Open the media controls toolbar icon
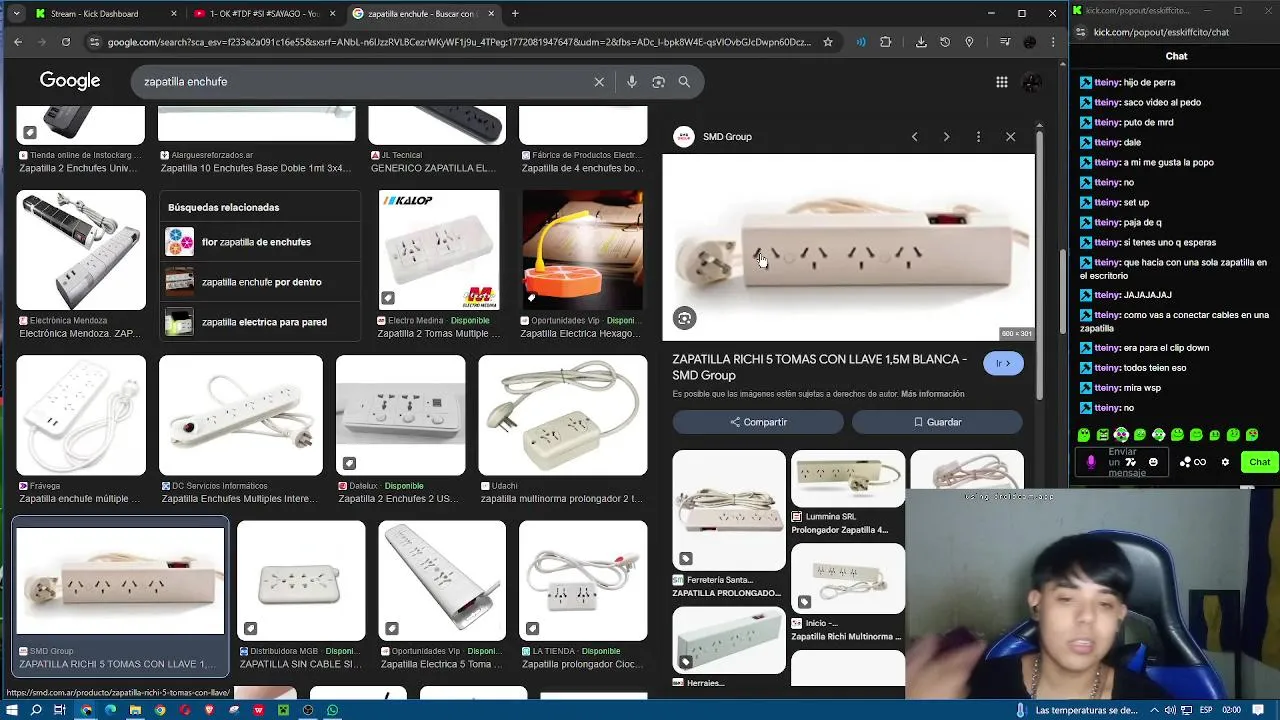This screenshot has width=1280, height=720. [1005, 42]
